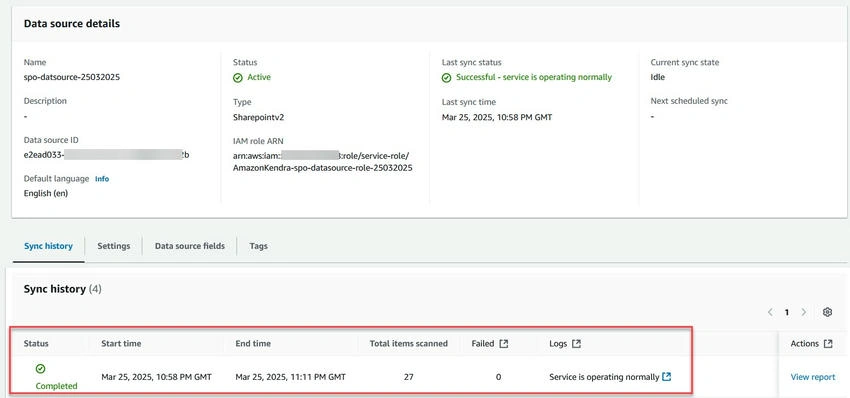This screenshot has height=398, width=850.
Task: Click the Total items scanned header
Action: 409,343
